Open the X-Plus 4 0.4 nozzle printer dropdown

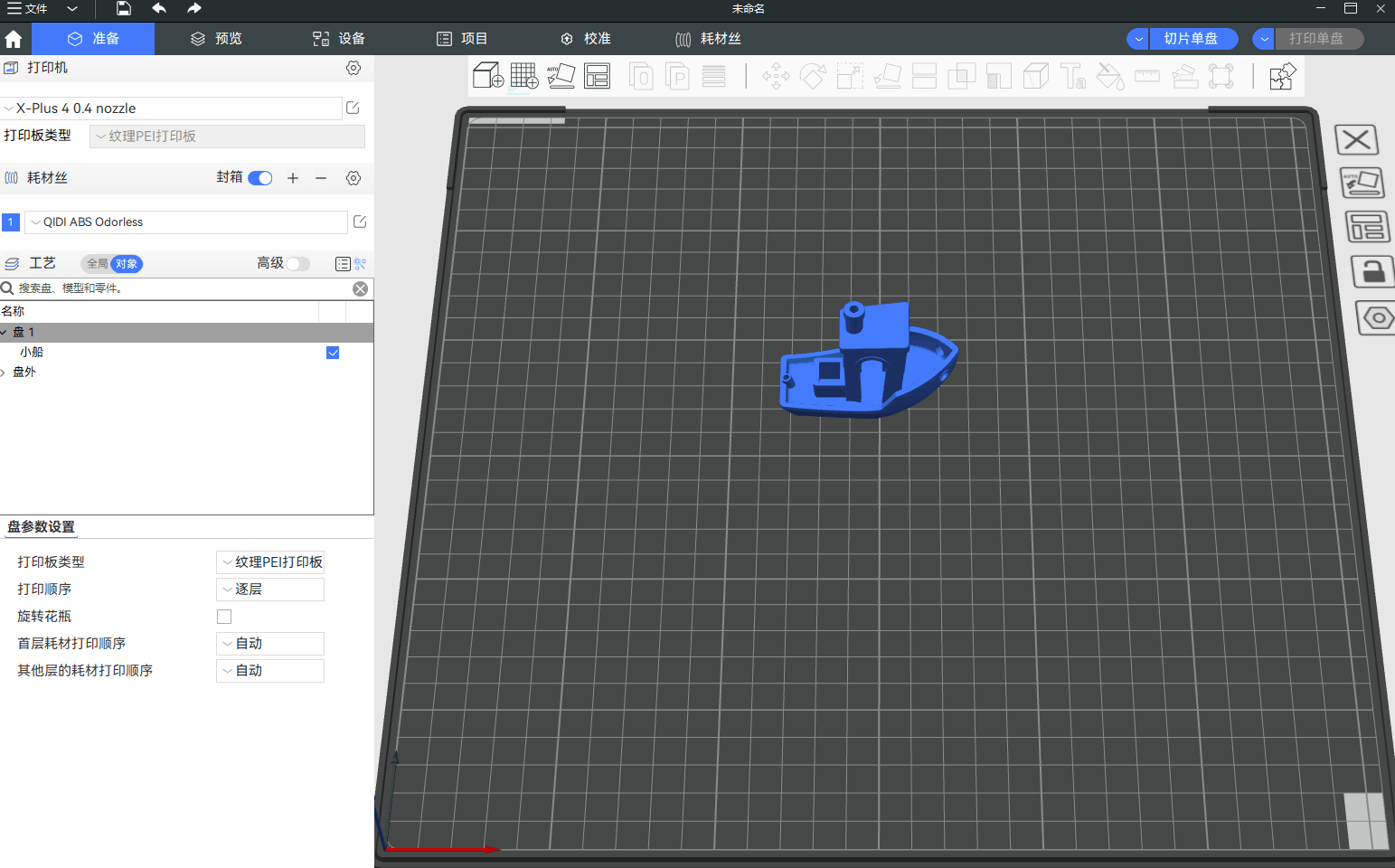(172, 108)
